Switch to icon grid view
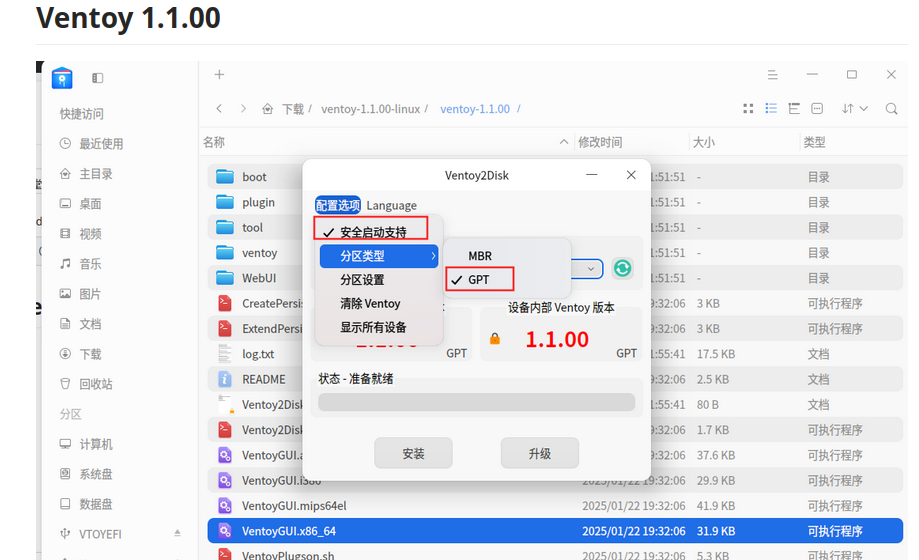 pos(748,108)
